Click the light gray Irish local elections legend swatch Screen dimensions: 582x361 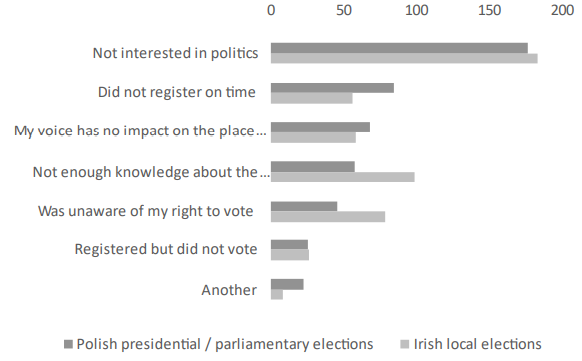click(405, 344)
